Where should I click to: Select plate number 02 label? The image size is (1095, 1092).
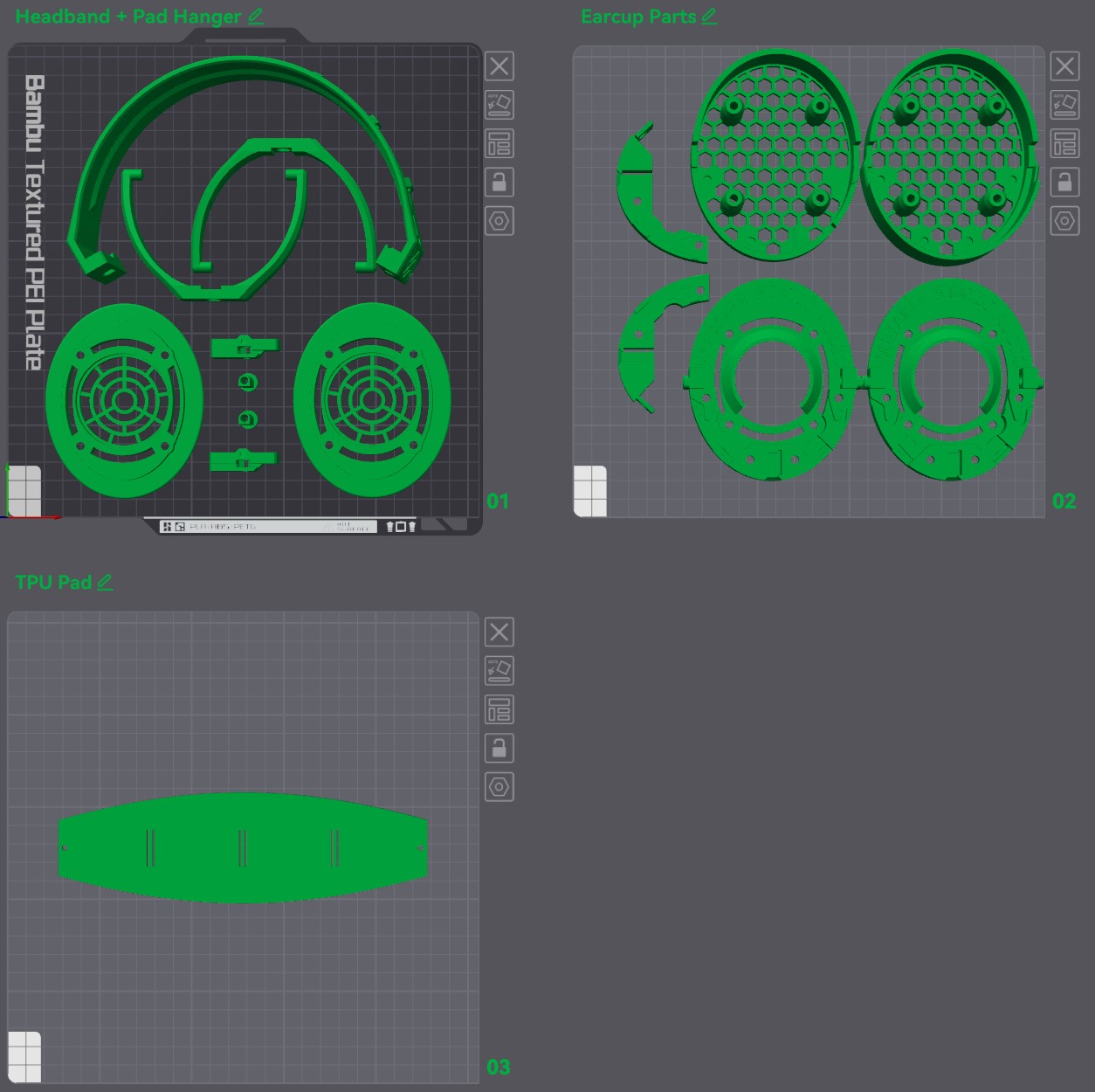coord(1064,501)
